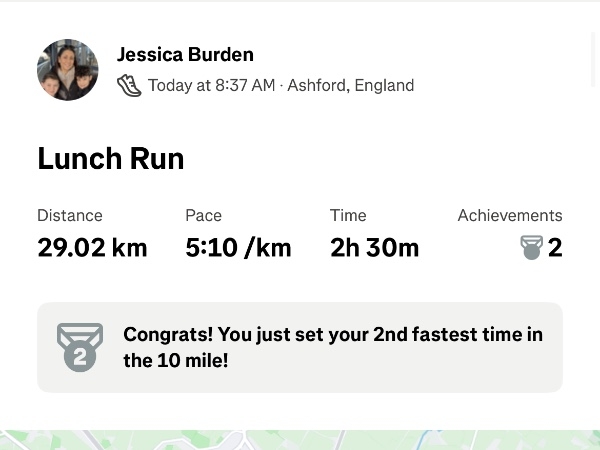This screenshot has height=450, width=600.
Task: Click the Time stat label
Action: pos(348,215)
